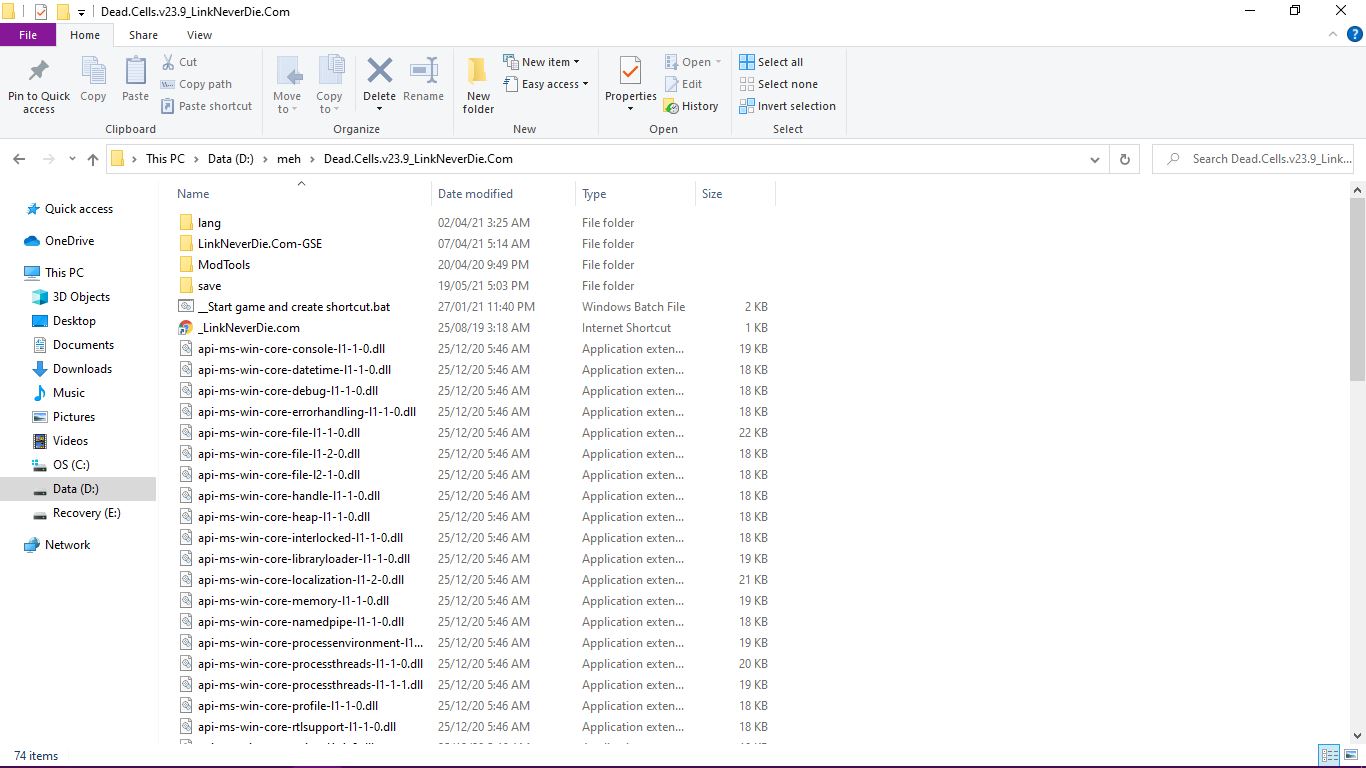Click Select all in ribbon
The width and height of the screenshot is (1366, 768).
(771, 62)
